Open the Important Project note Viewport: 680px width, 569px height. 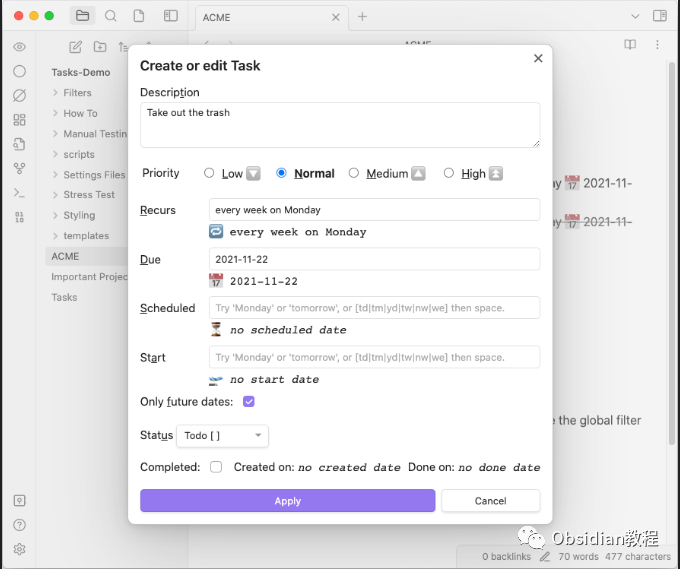point(89,277)
